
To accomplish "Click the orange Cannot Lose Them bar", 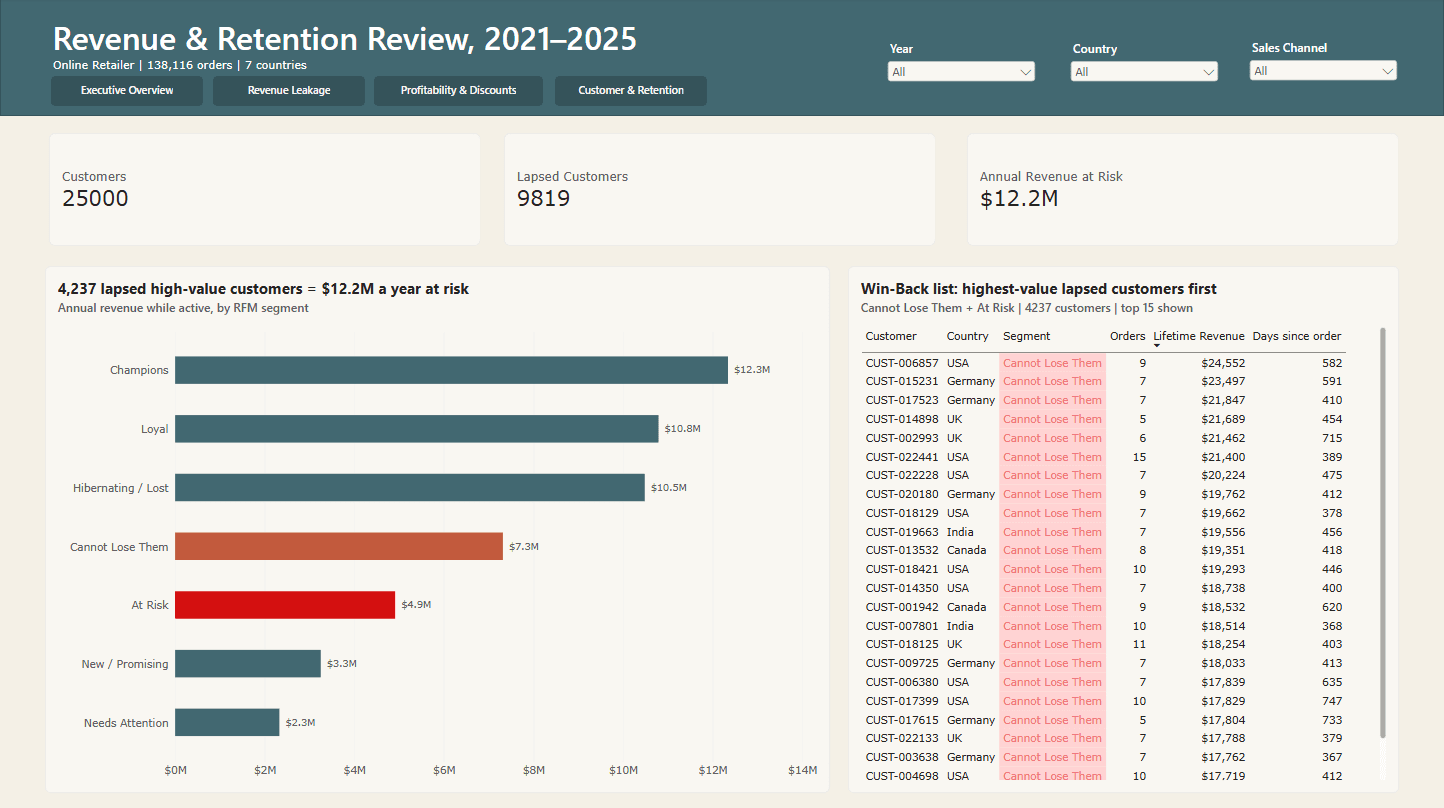I will pyautogui.click(x=339, y=547).
